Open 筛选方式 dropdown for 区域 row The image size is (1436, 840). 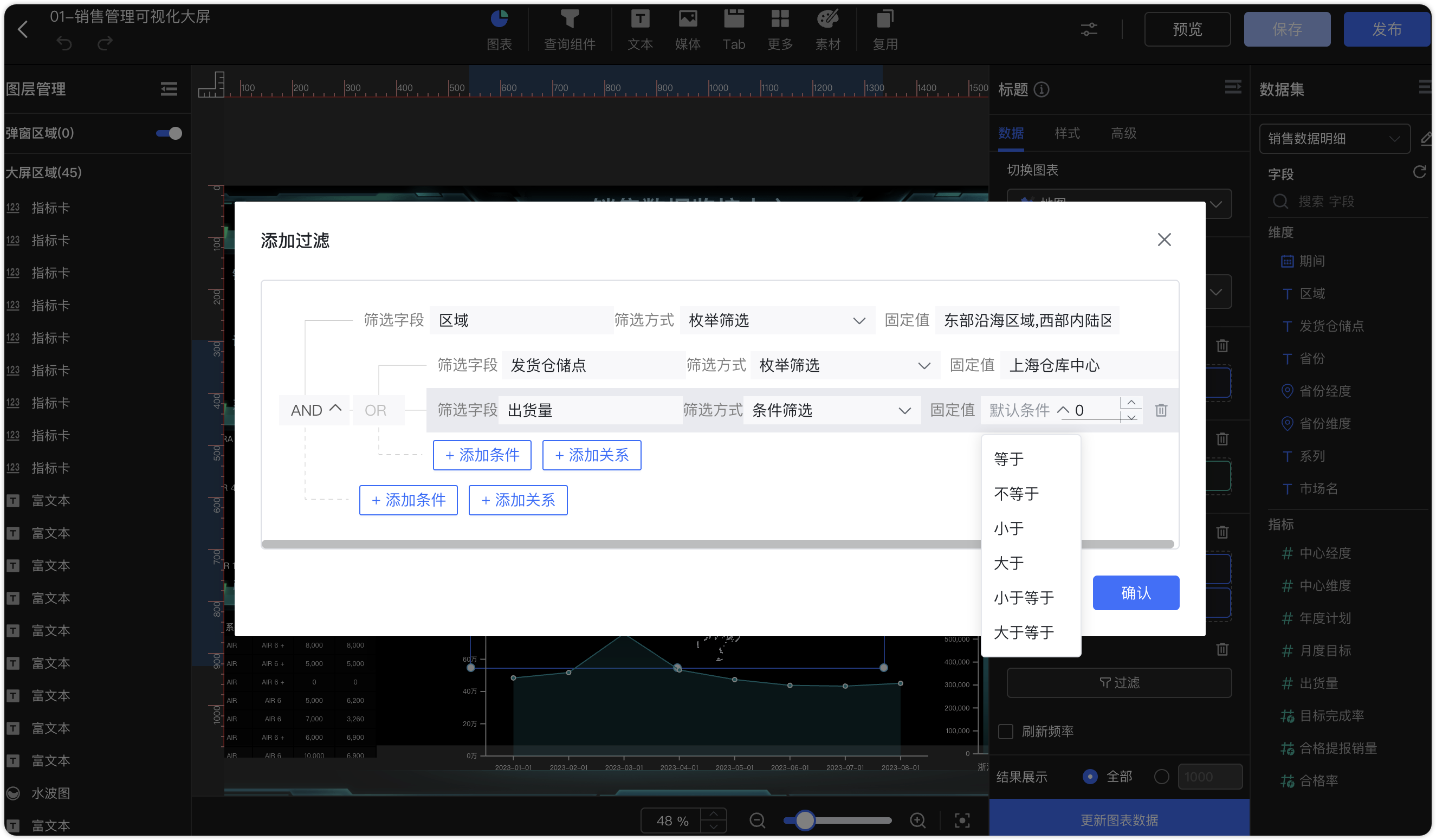[777, 320]
